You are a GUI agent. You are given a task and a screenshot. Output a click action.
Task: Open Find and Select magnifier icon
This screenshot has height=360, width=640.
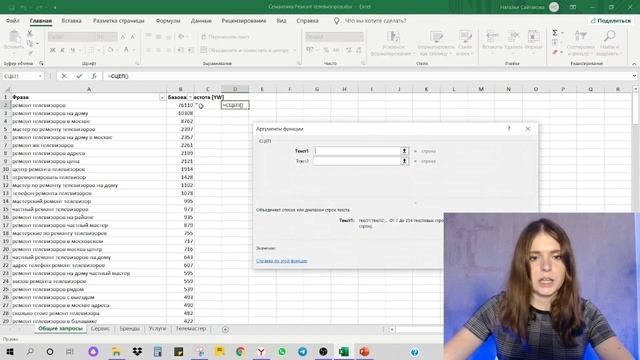tap(609, 36)
